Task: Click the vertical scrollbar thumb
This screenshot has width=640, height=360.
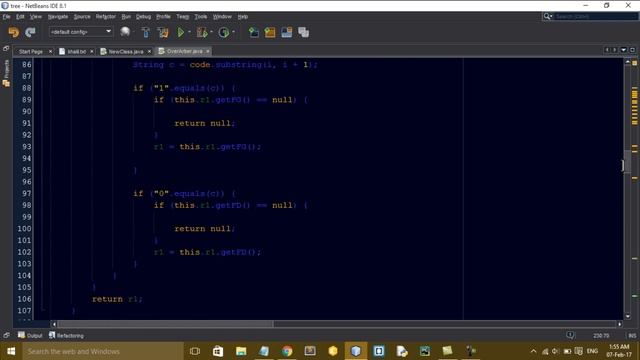Action: pos(627,162)
